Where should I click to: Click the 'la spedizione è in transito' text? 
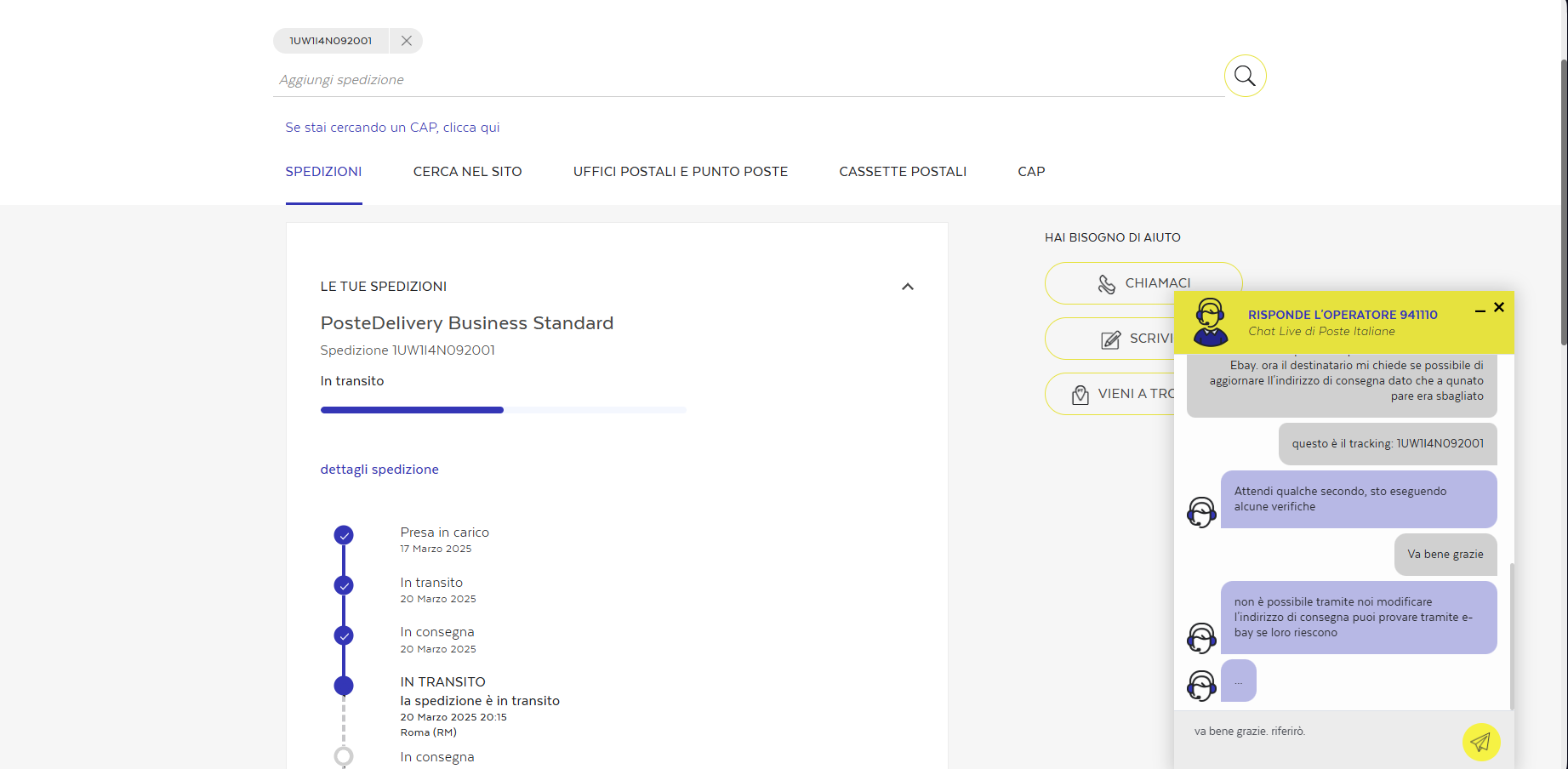pyautogui.click(x=480, y=701)
